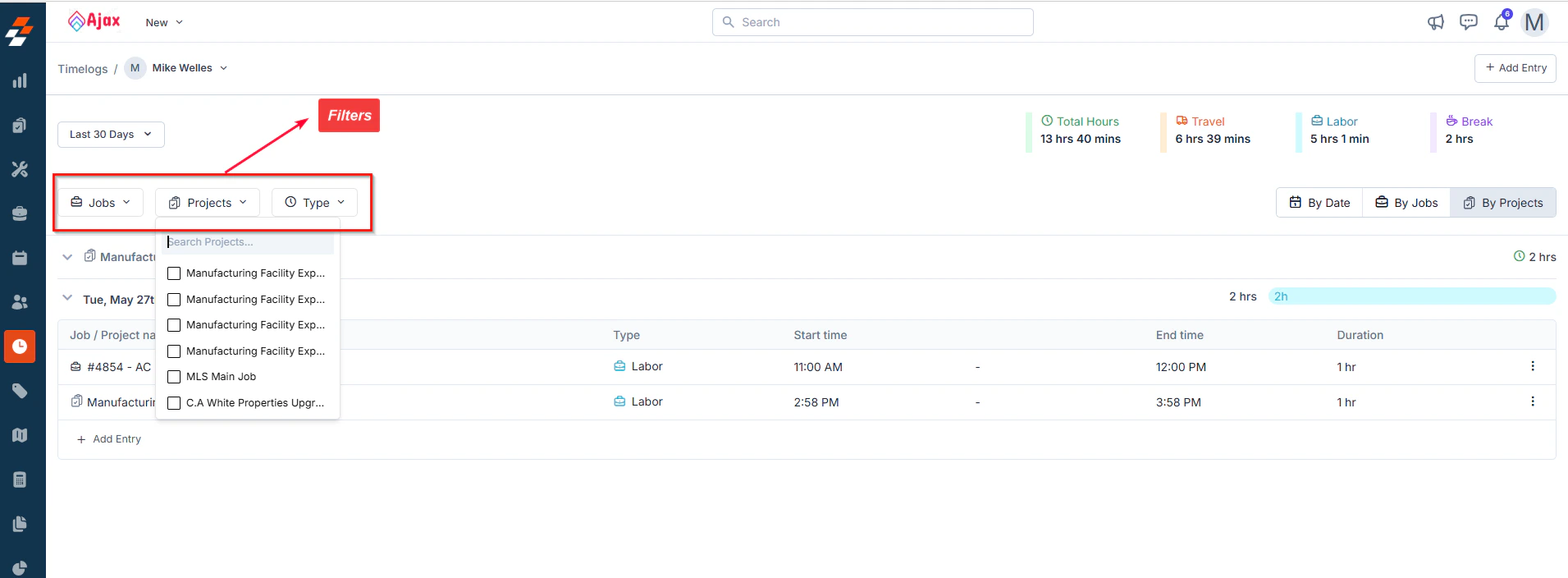Switch to the By Jobs view
The height and width of the screenshot is (578, 1568).
(x=1406, y=203)
